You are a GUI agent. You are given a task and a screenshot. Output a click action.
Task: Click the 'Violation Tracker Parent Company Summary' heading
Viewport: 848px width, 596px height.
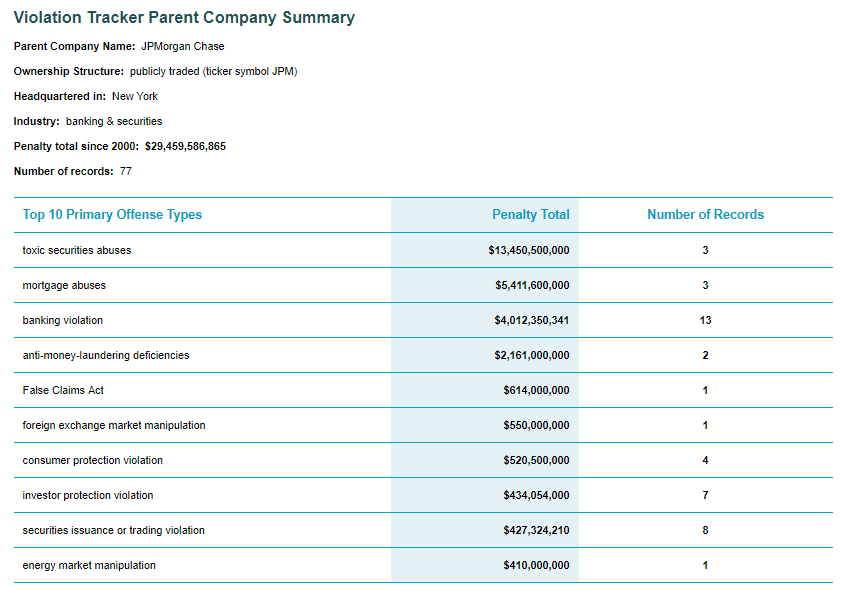click(184, 17)
